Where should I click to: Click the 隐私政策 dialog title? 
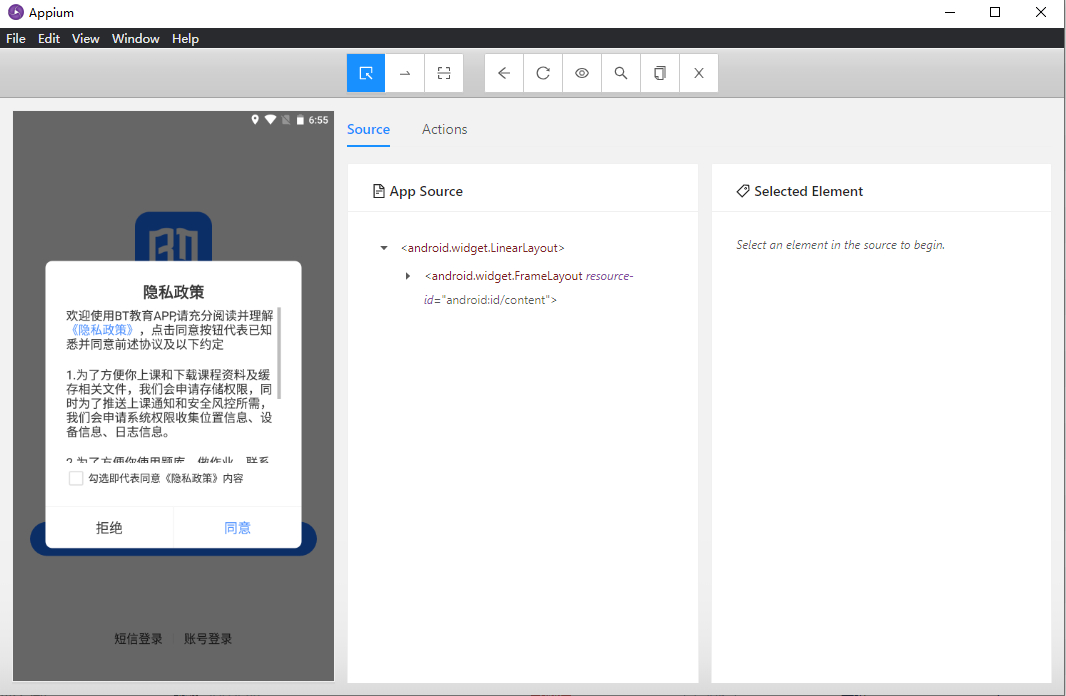(173, 292)
